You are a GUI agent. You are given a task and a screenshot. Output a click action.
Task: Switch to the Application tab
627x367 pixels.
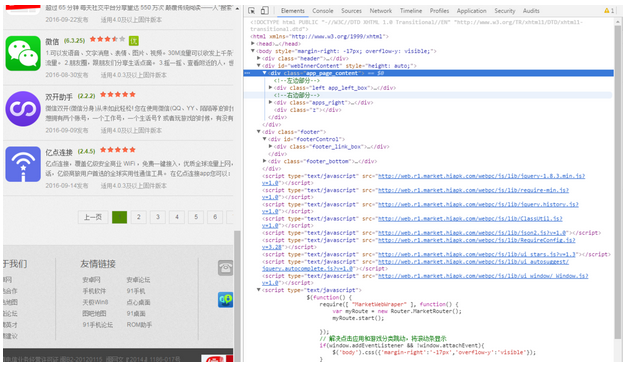[471, 11]
